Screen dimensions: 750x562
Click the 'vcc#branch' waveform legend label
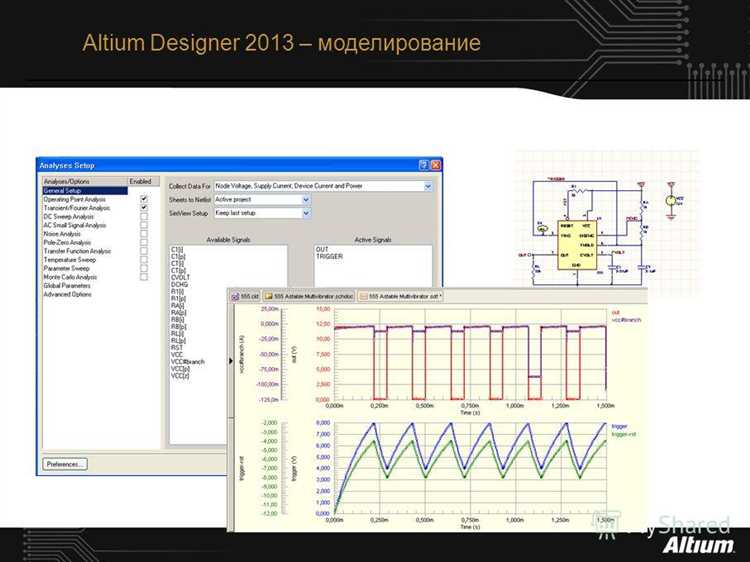pos(626,320)
